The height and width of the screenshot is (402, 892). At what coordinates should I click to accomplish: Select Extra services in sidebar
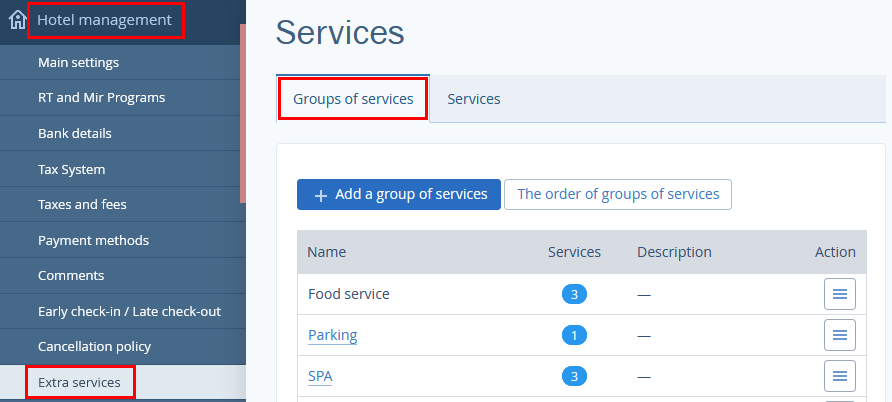click(123, 382)
